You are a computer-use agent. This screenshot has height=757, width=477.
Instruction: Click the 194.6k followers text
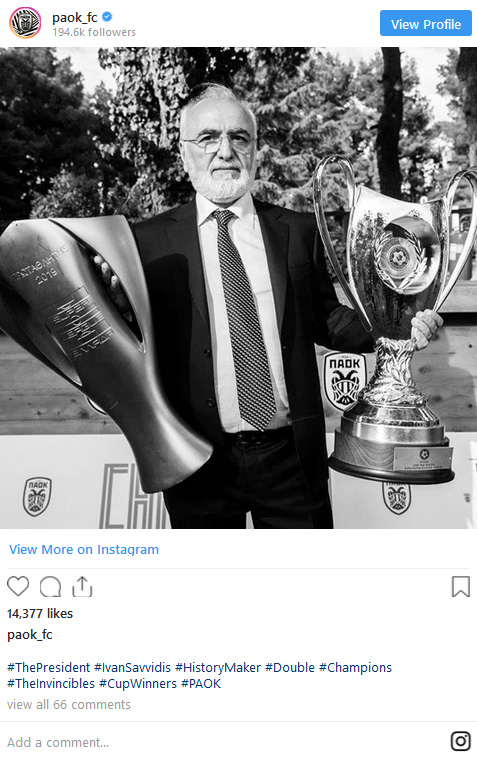(x=94, y=32)
